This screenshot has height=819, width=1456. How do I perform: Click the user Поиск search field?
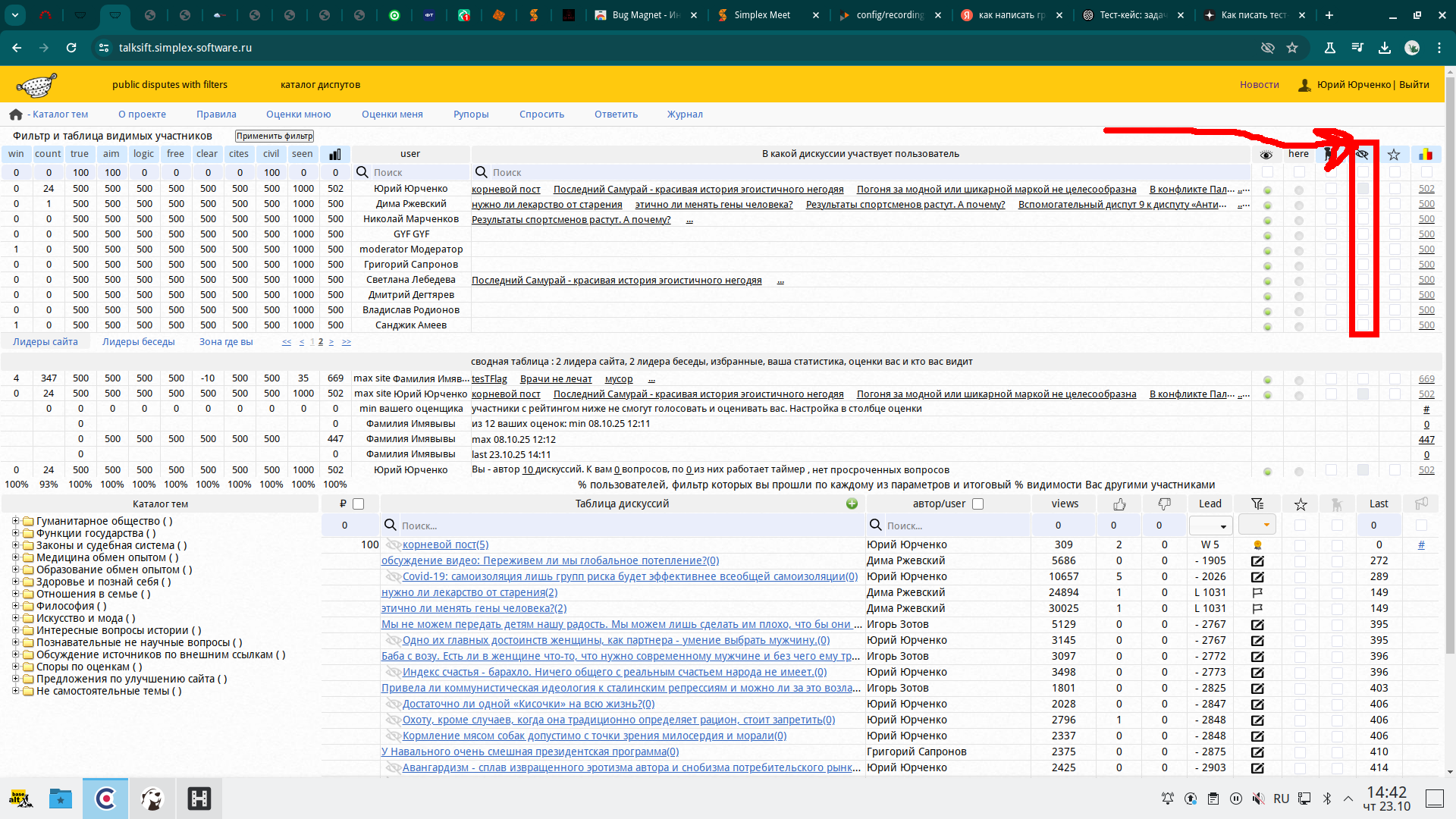417,173
